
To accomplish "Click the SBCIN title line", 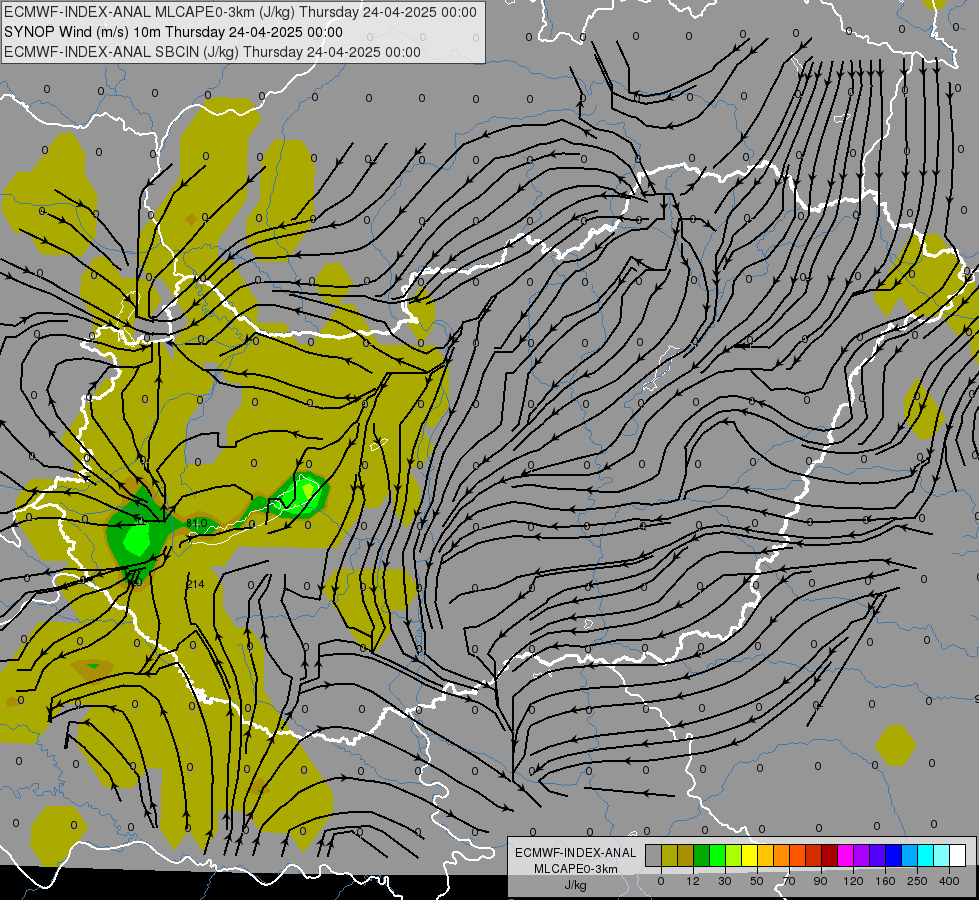I will [x=212, y=52].
